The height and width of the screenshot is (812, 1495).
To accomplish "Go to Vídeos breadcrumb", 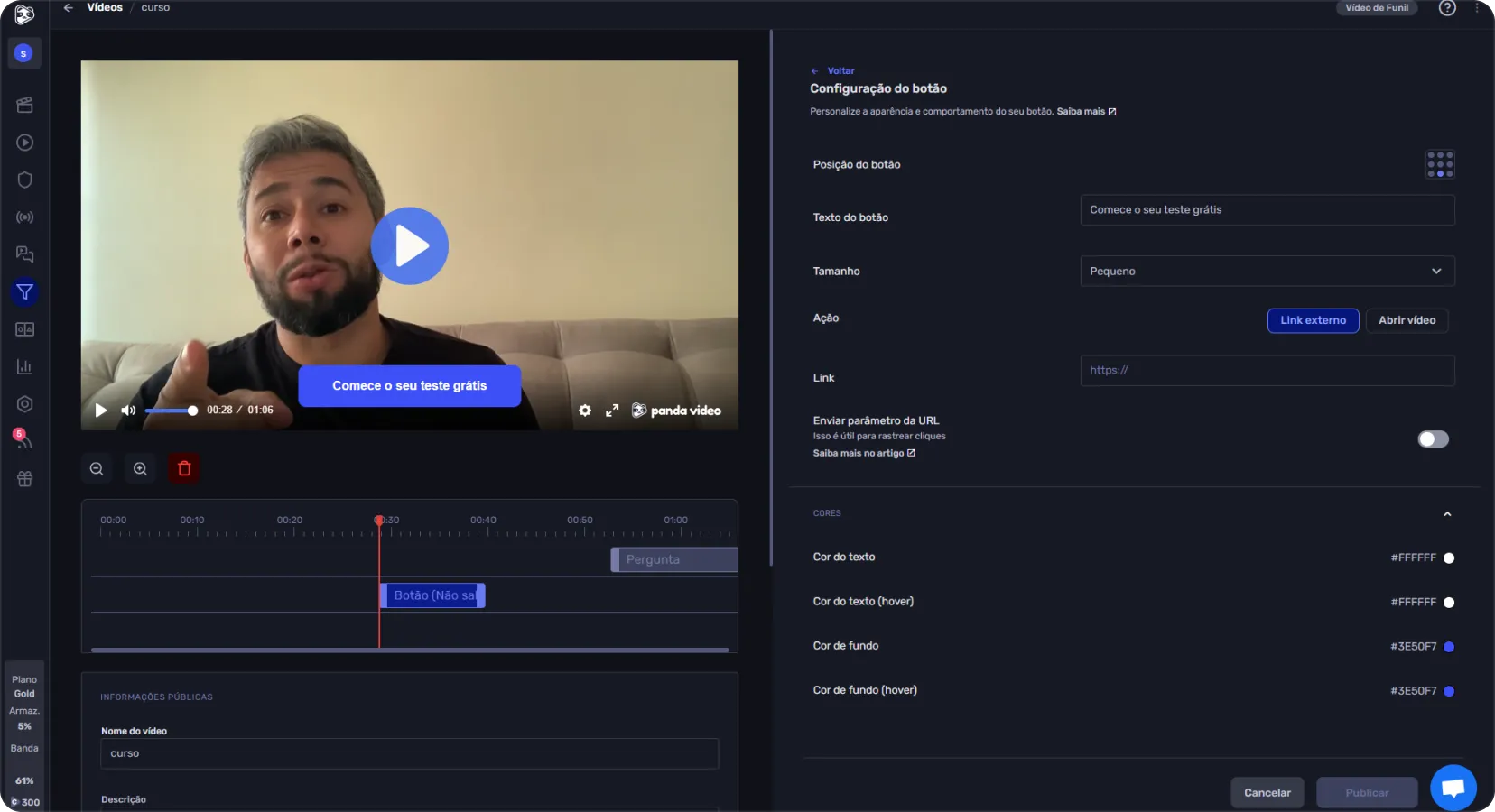I will click(105, 7).
